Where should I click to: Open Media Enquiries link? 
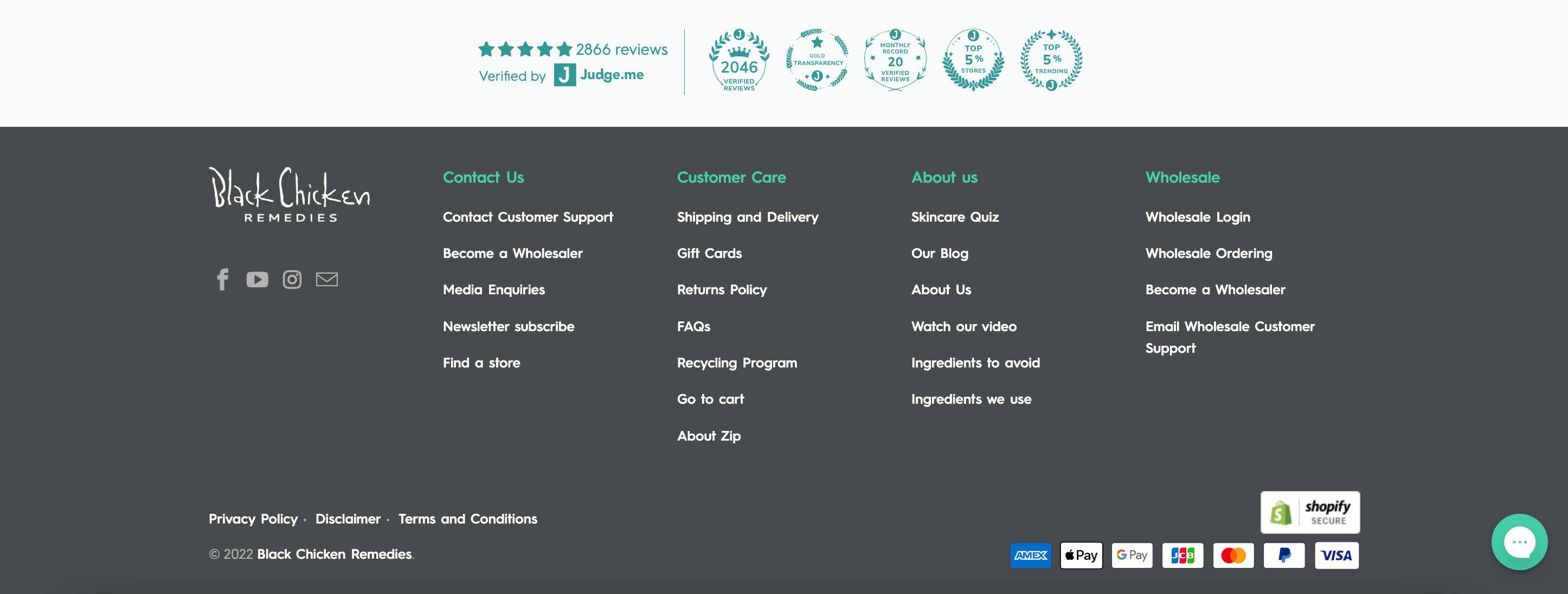(x=493, y=290)
